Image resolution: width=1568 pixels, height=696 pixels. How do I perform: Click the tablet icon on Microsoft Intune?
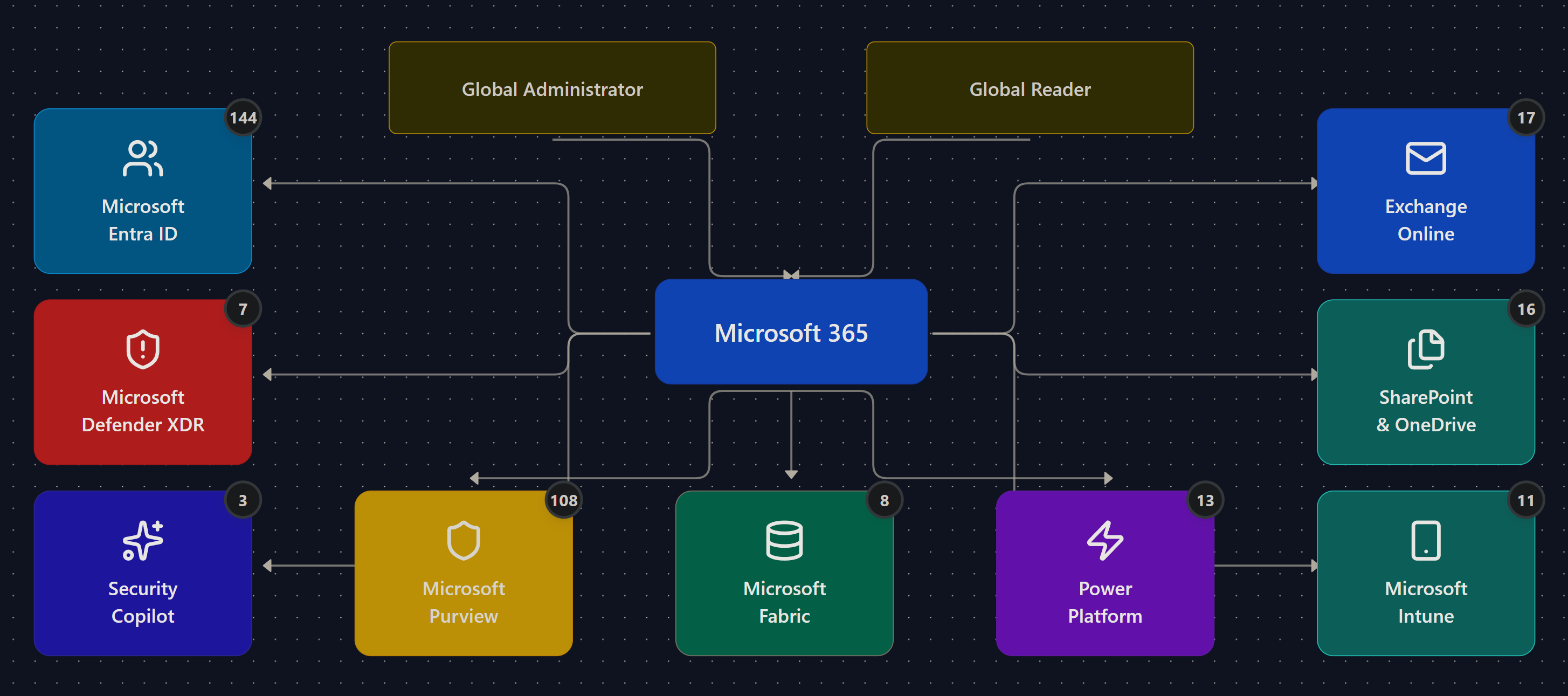(x=1426, y=540)
